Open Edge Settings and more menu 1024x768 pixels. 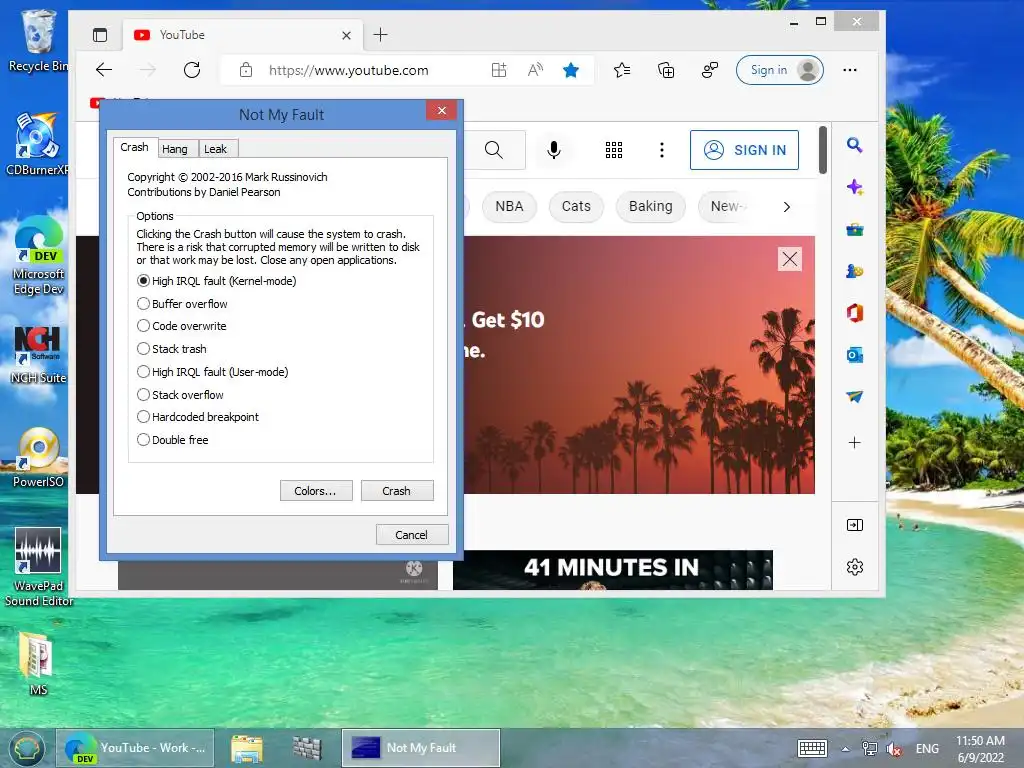850,70
